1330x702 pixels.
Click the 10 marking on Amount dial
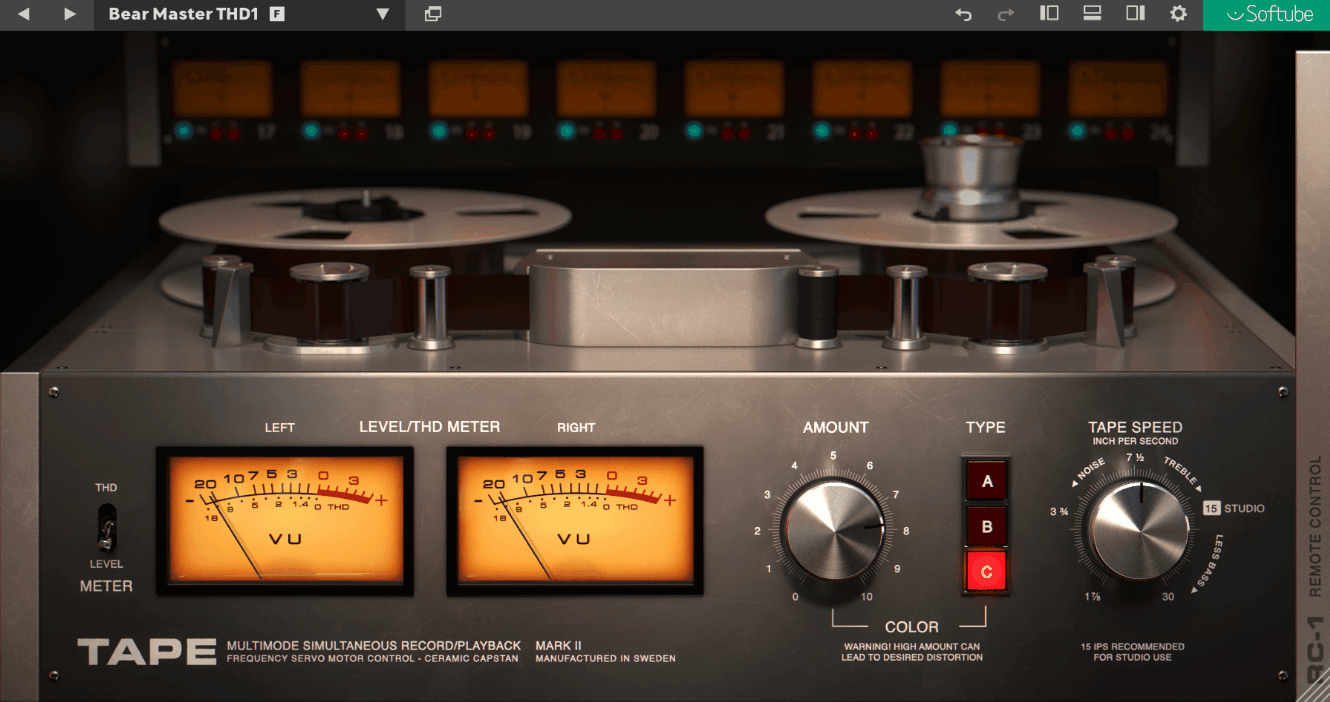tap(866, 597)
